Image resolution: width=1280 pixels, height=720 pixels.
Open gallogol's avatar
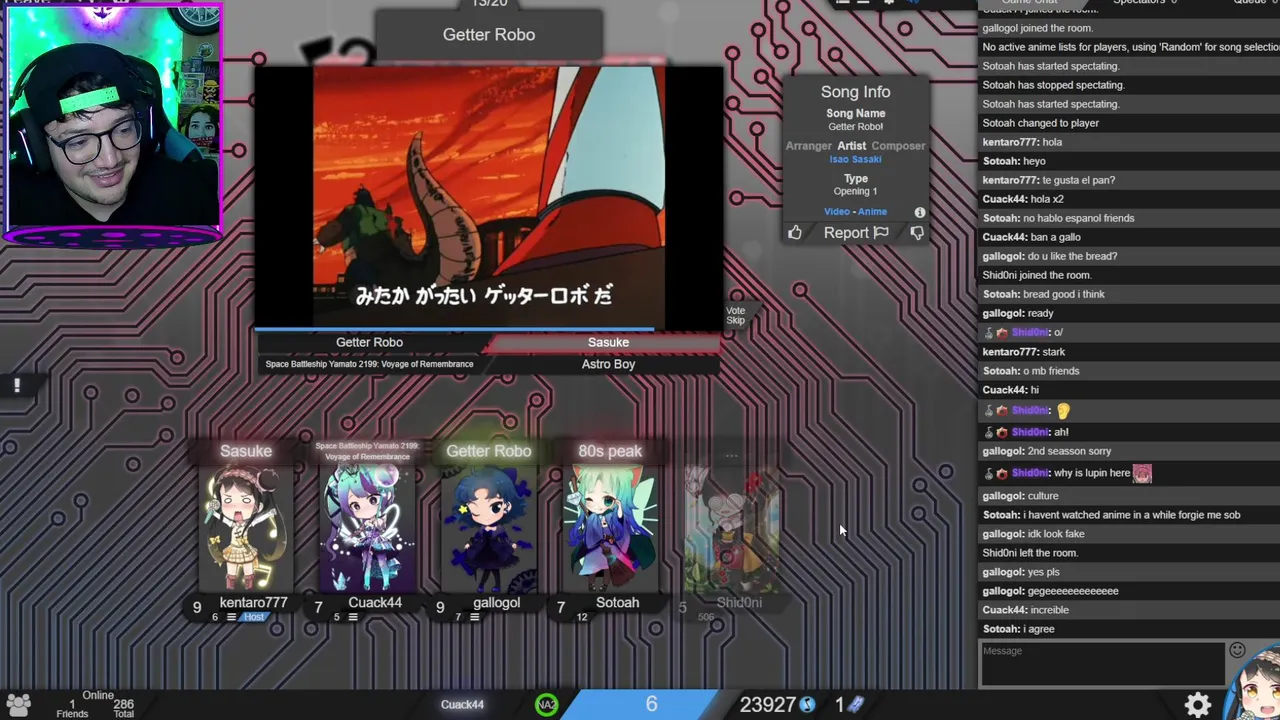point(489,527)
